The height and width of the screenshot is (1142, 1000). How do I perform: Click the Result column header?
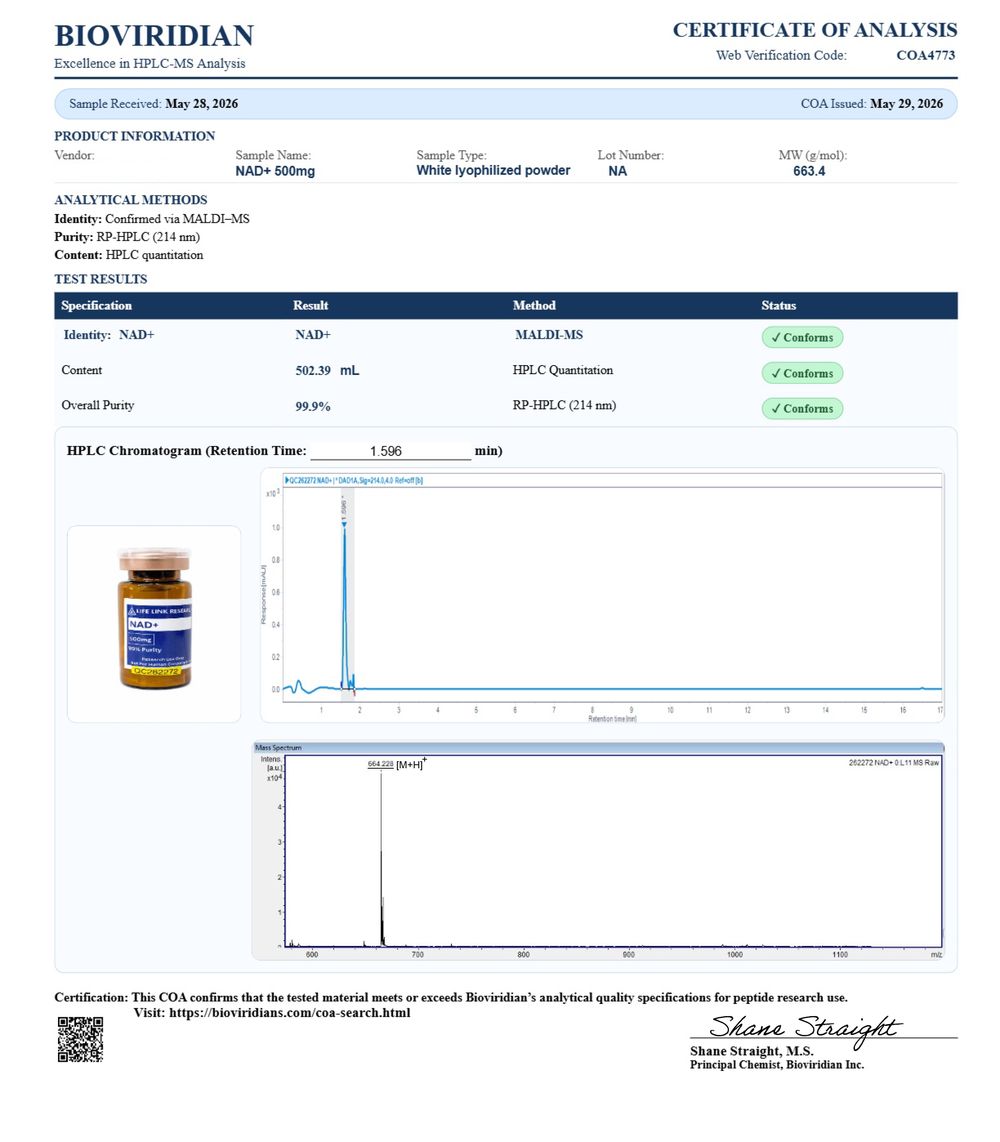click(x=310, y=305)
